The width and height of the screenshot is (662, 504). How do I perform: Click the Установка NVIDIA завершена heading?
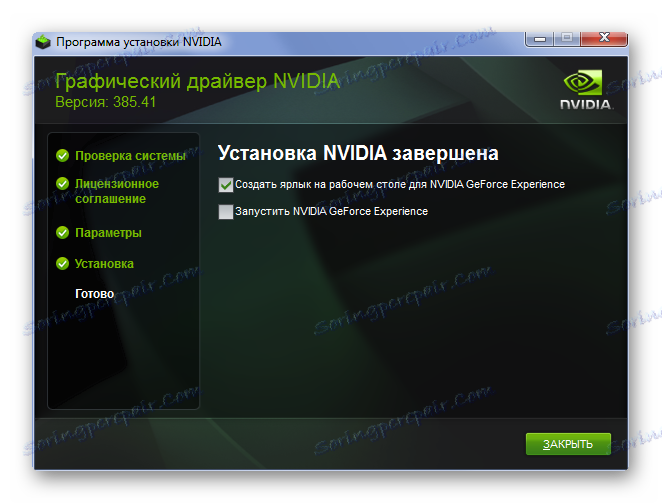coord(358,153)
